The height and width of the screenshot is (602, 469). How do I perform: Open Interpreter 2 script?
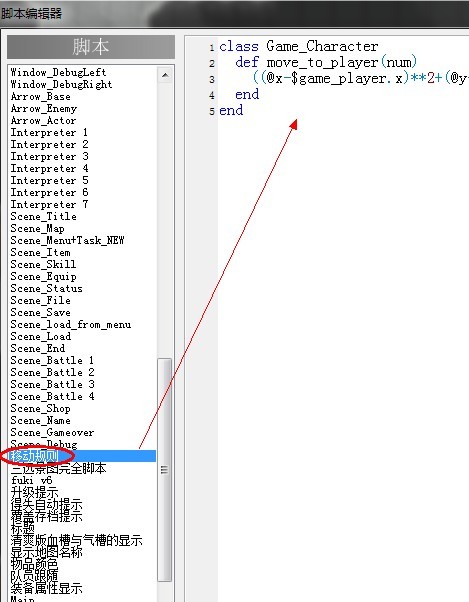click(50, 144)
